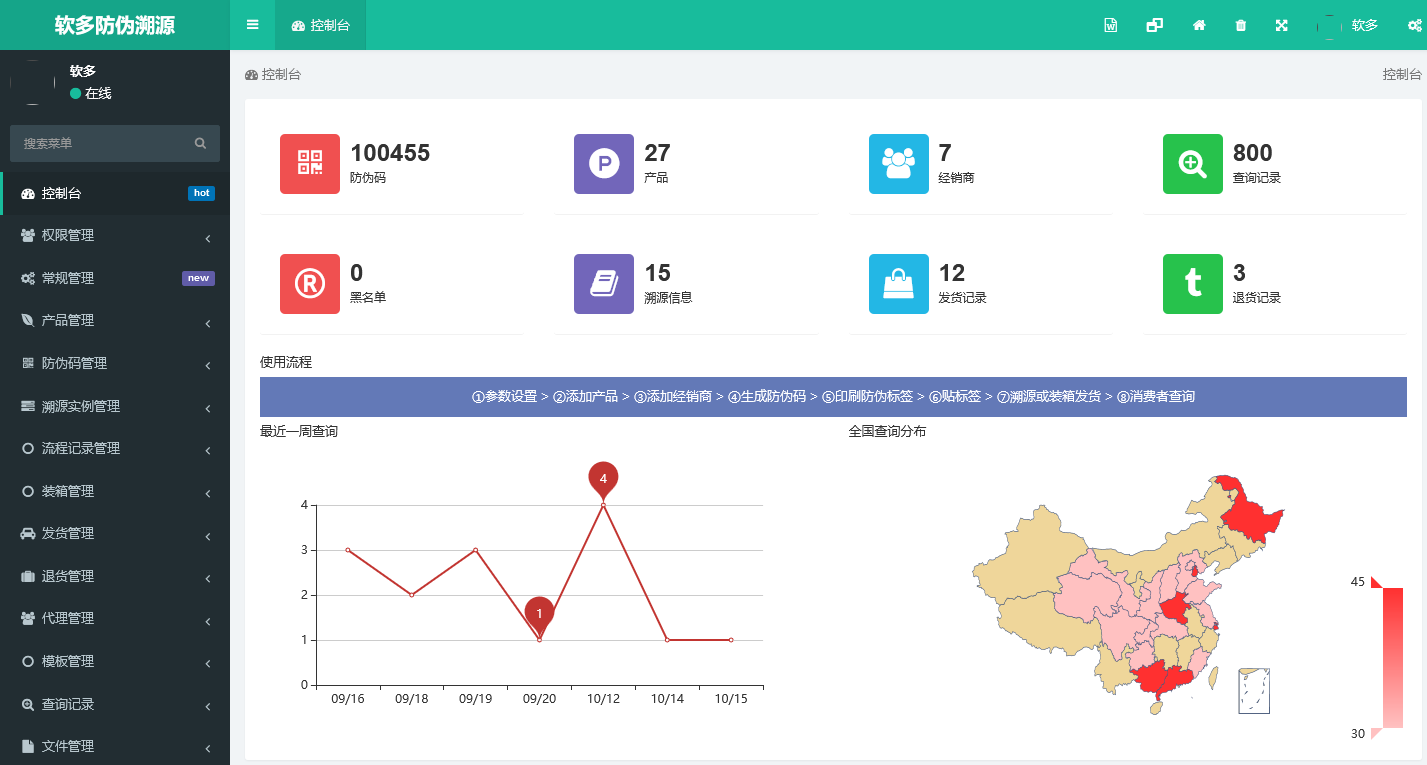Image resolution: width=1427 pixels, height=765 pixels.
Task: Click the green return records icon
Action: (x=1192, y=284)
